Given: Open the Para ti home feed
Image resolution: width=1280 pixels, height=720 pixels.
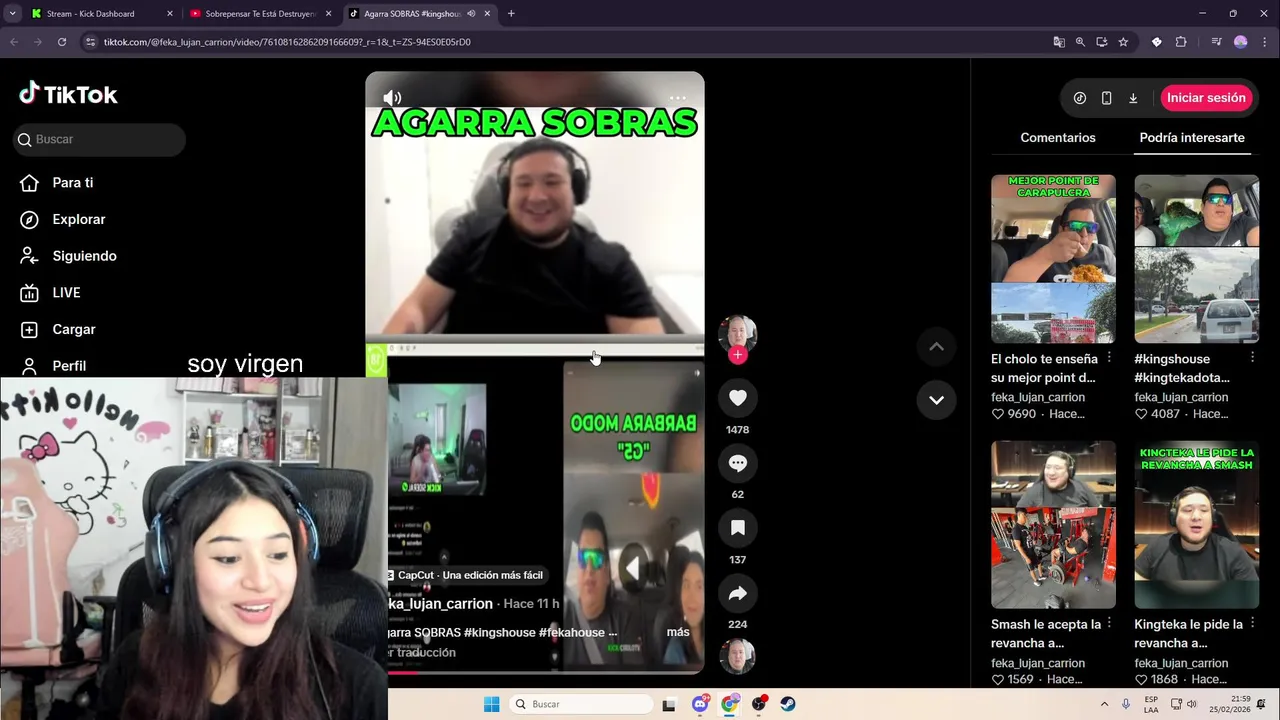Looking at the screenshot, I should pyautogui.click(x=57, y=183).
